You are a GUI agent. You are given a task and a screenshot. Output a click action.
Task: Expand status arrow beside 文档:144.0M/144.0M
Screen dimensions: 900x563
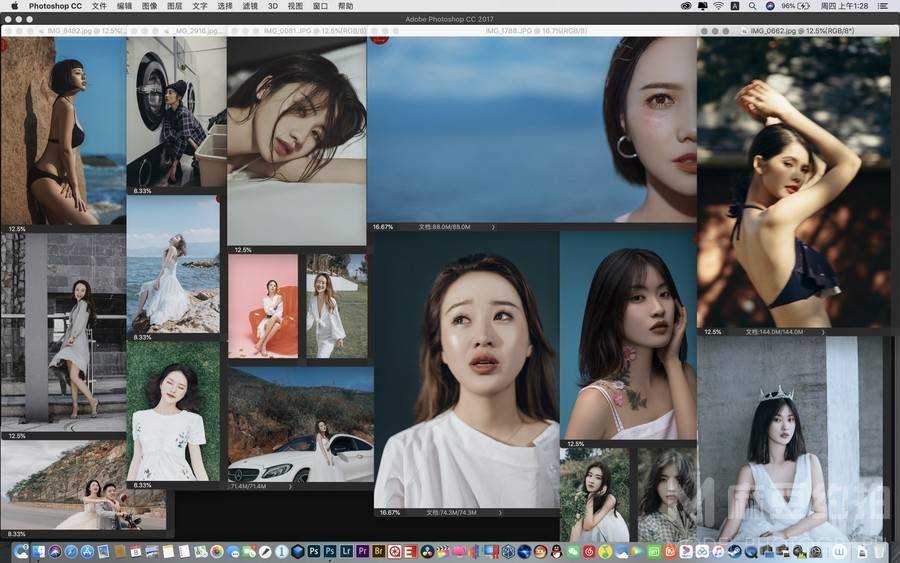pos(823,332)
